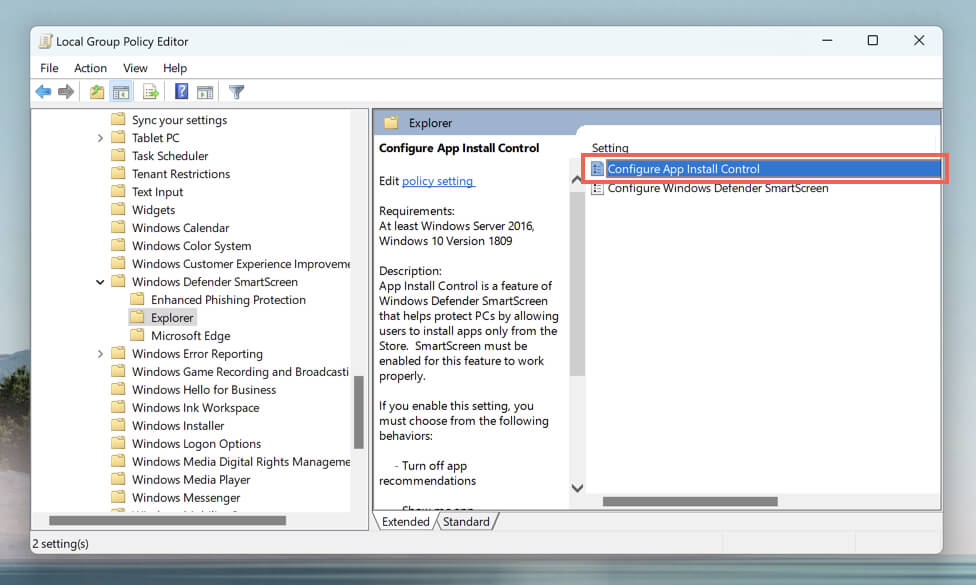
Task: Select Windows Messenger tree item
Action: (x=185, y=498)
